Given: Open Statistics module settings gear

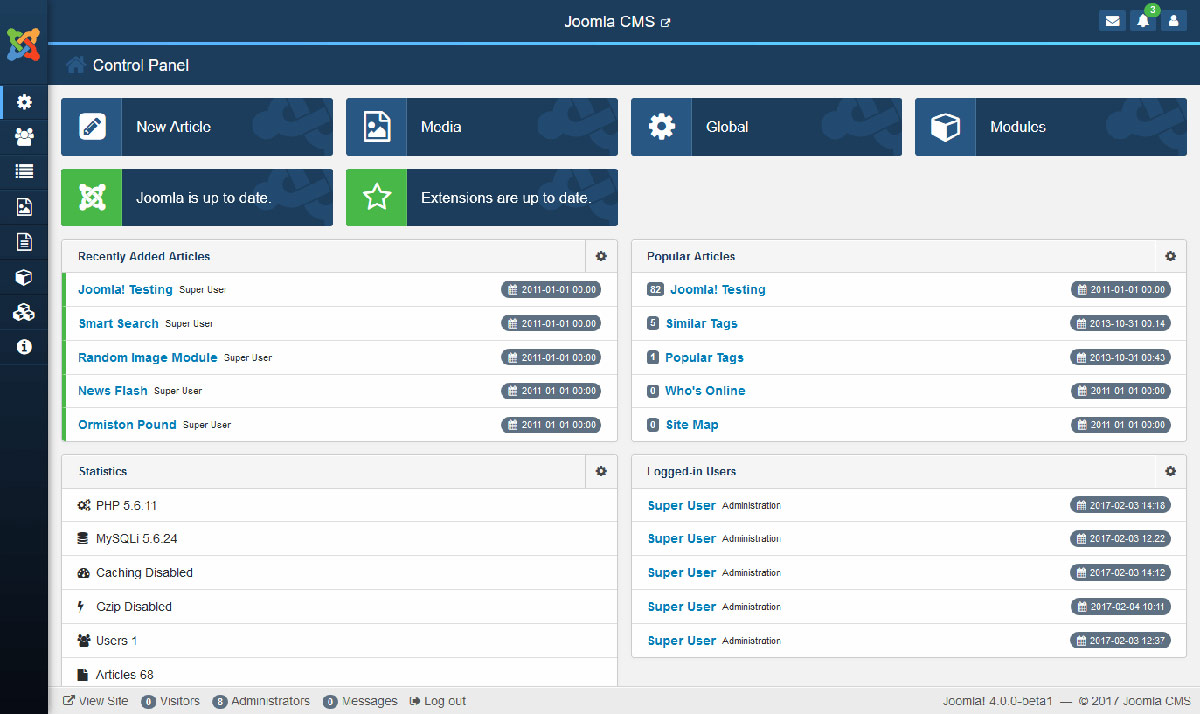Looking at the screenshot, I should [601, 471].
